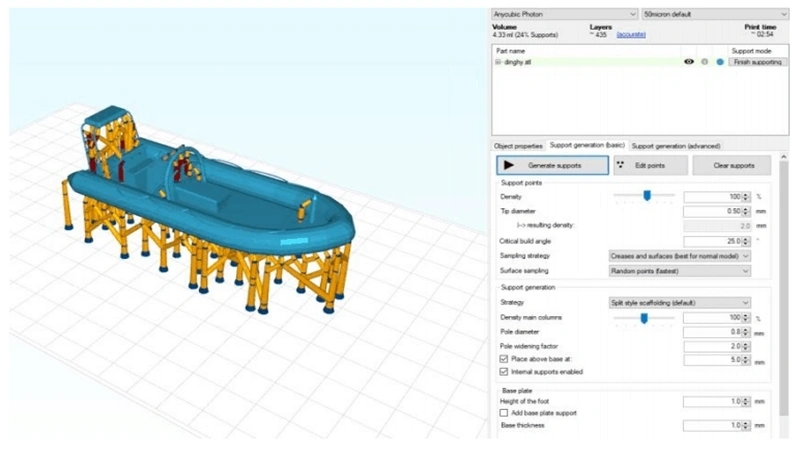
Task: Click Height of the foot field
Action: point(712,402)
